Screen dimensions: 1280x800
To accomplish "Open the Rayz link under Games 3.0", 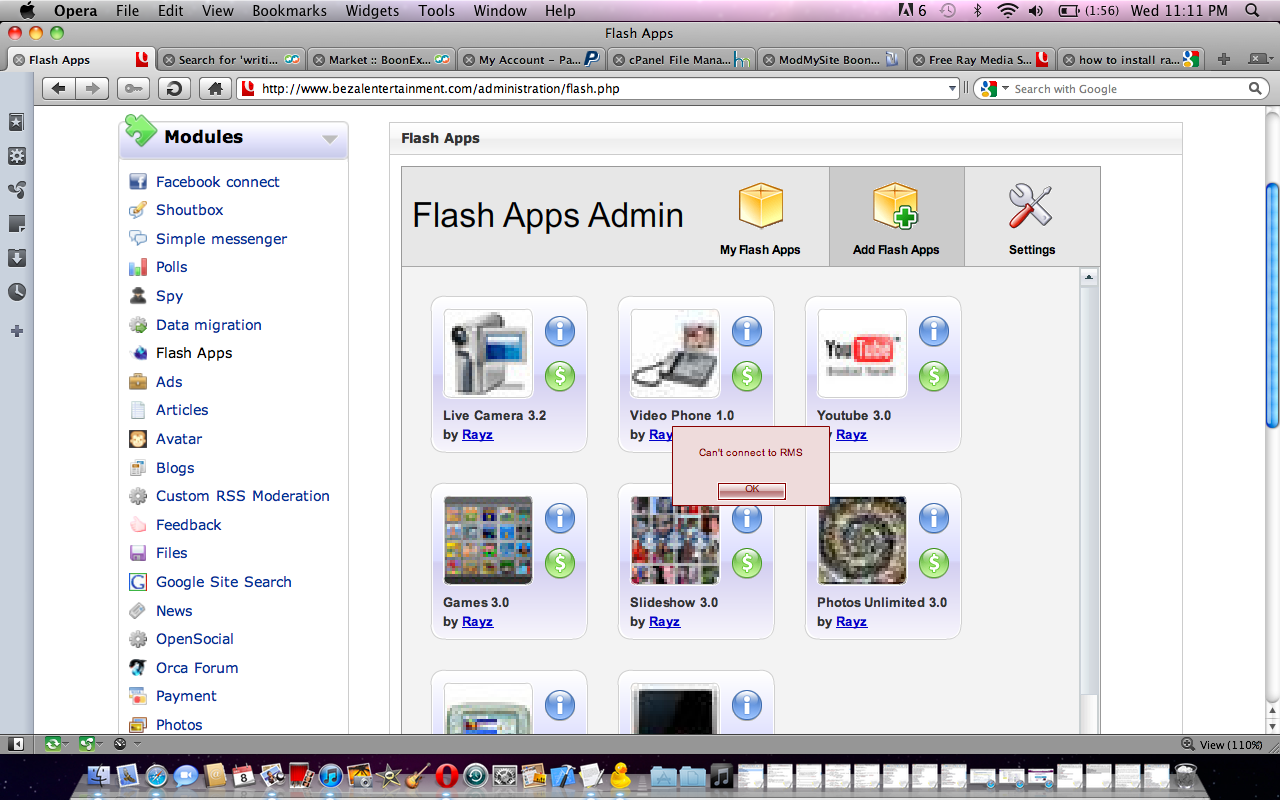I will coord(477,622).
